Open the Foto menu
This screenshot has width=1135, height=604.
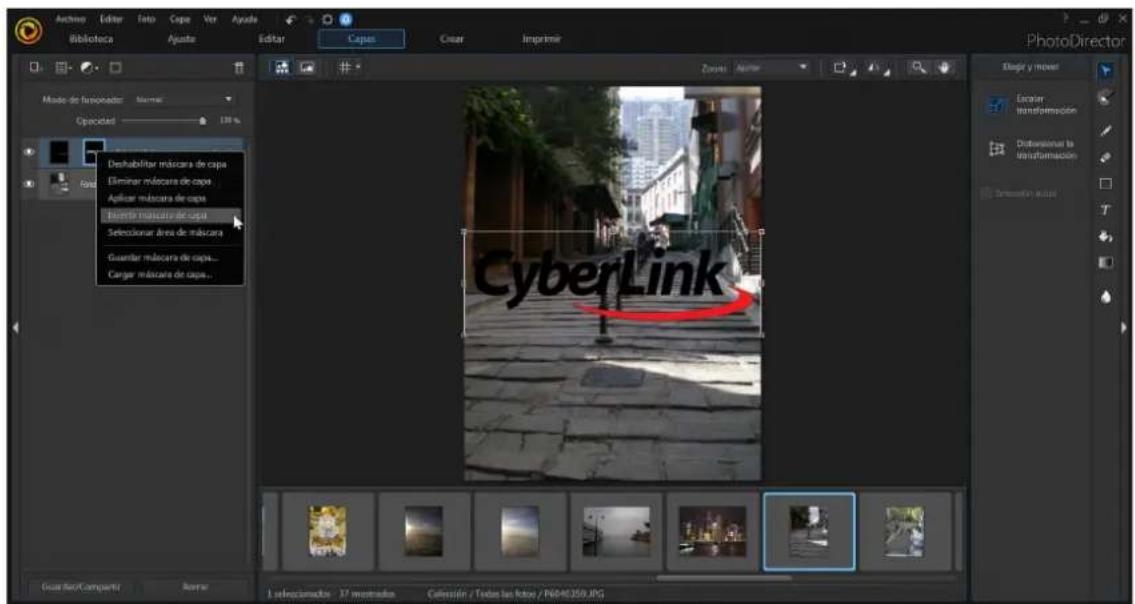[x=146, y=19]
